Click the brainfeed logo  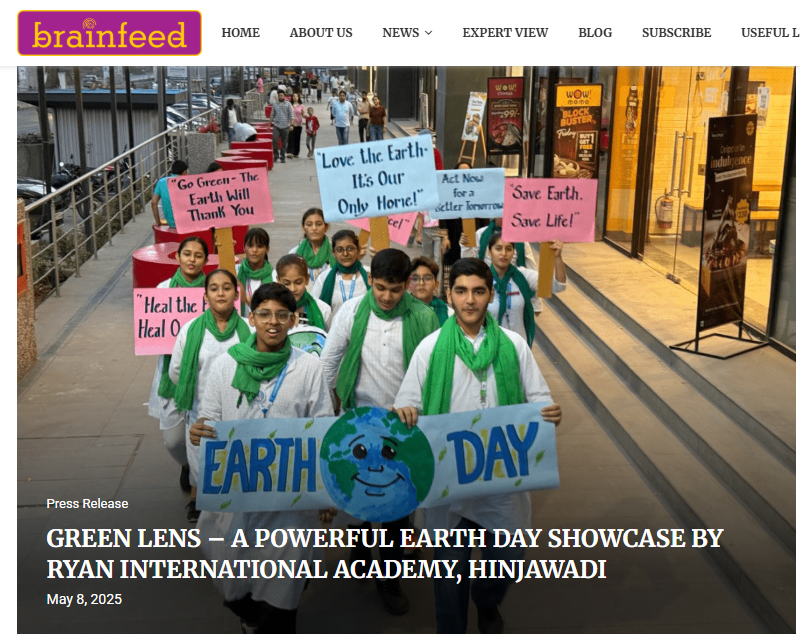pos(110,33)
